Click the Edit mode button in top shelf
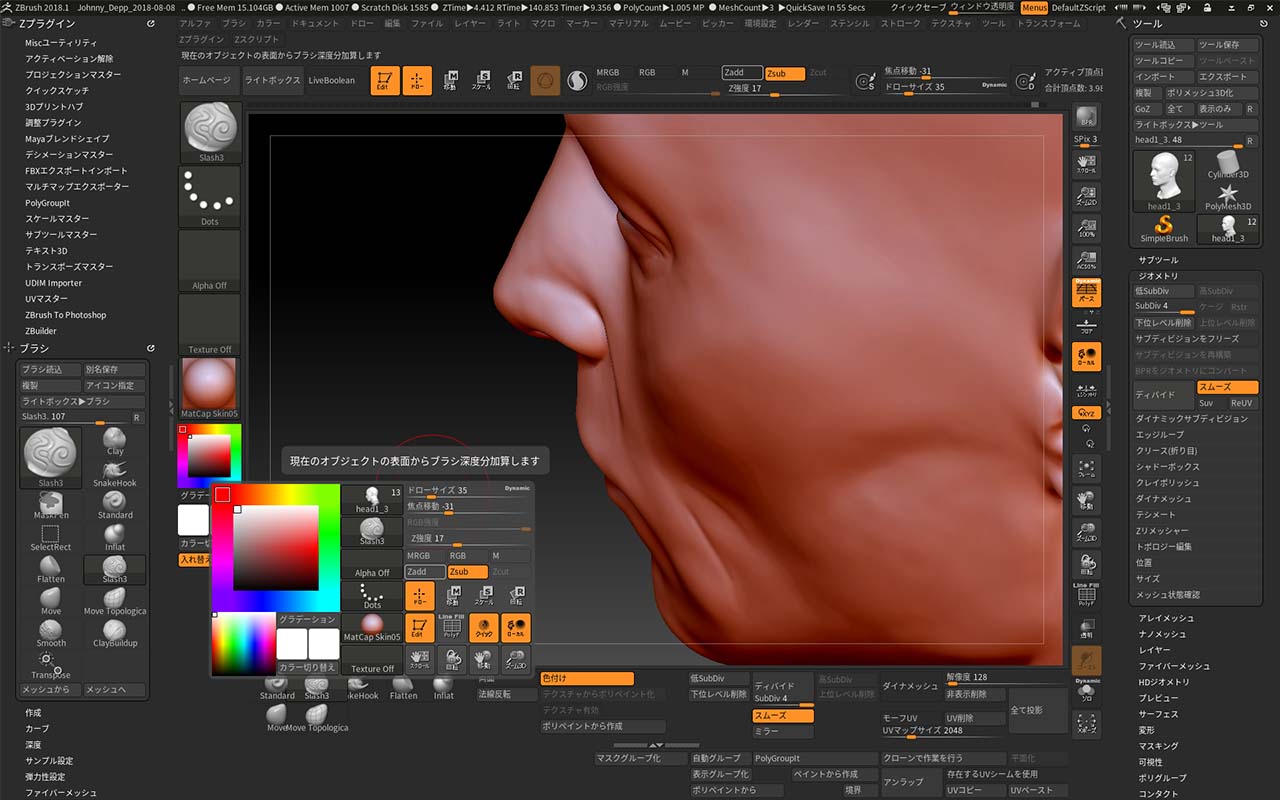The image size is (1280, 800). pos(383,81)
